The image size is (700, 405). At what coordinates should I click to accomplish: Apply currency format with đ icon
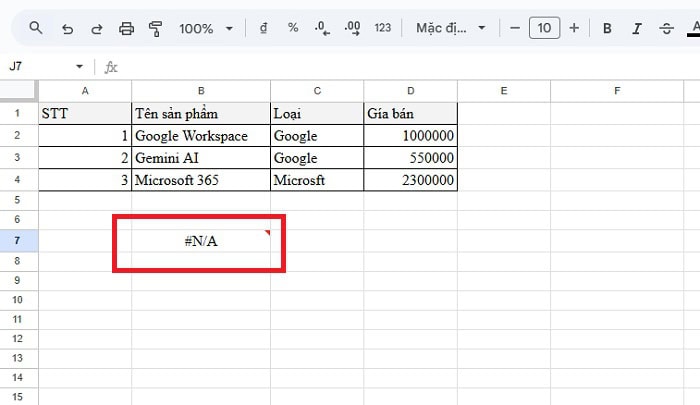tap(263, 28)
